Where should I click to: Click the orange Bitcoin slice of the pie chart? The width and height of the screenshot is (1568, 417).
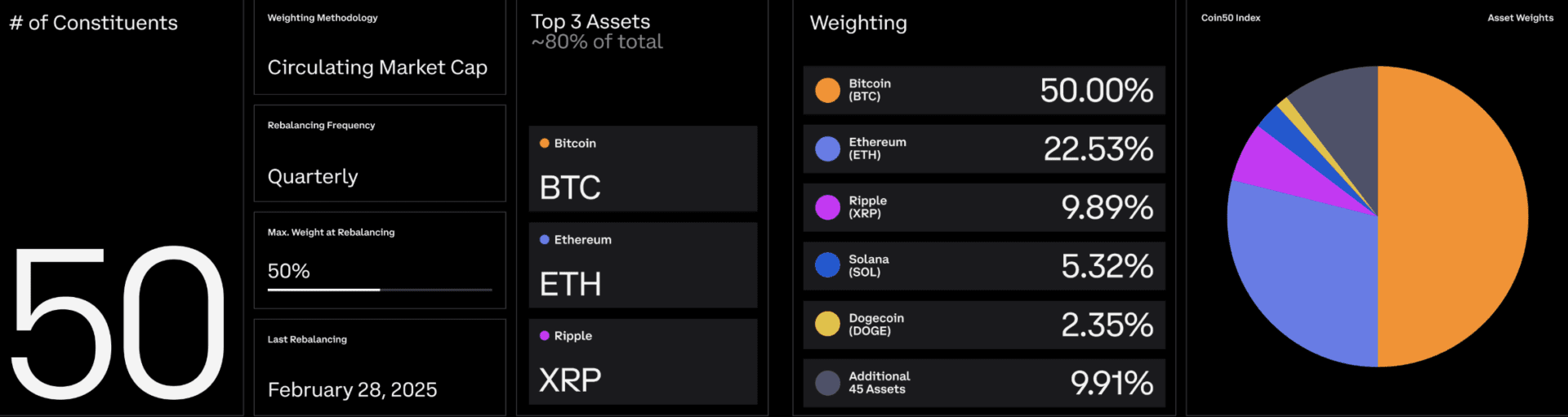pos(1454,216)
